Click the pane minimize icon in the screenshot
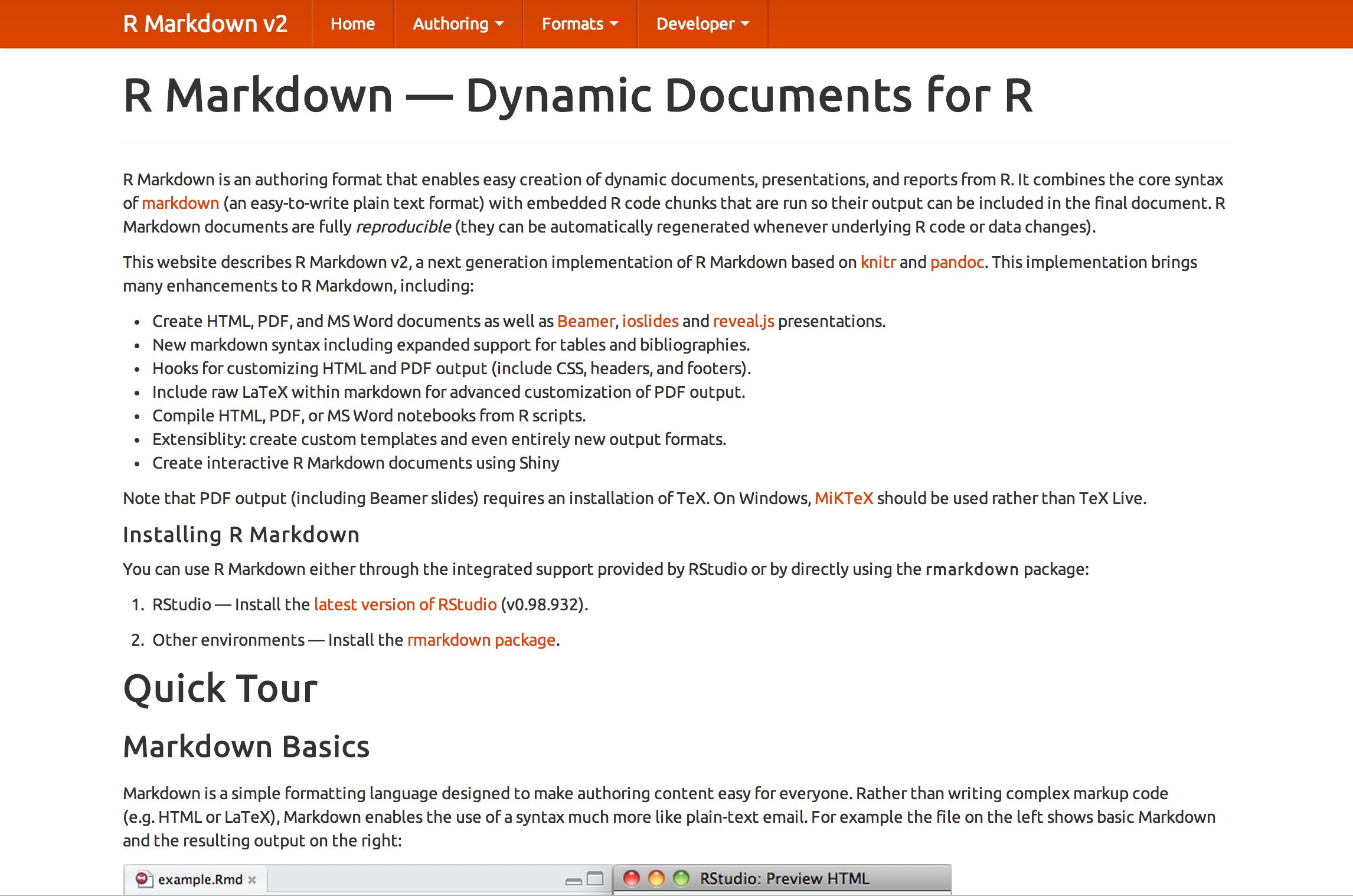The height and width of the screenshot is (896, 1353). pyautogui.click(x=573, y=881)
